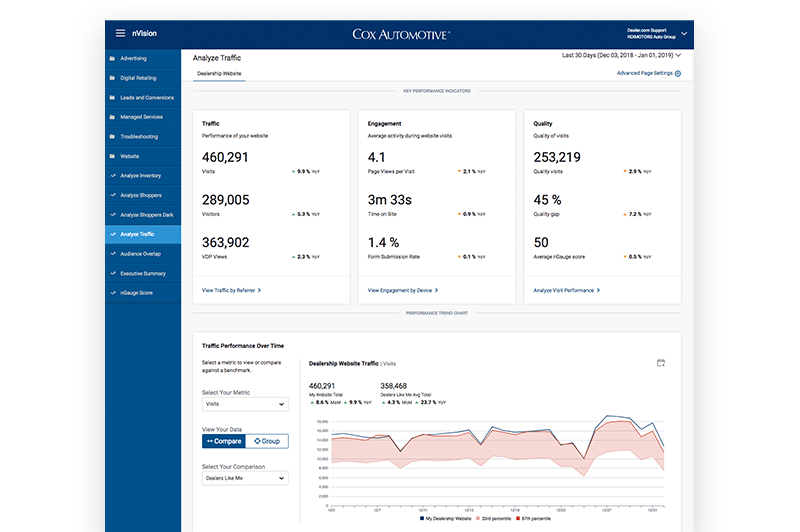Click the Advanced Page Settings gear icon
The height and width of the screenshot is (532, 800).
(678, 73)
